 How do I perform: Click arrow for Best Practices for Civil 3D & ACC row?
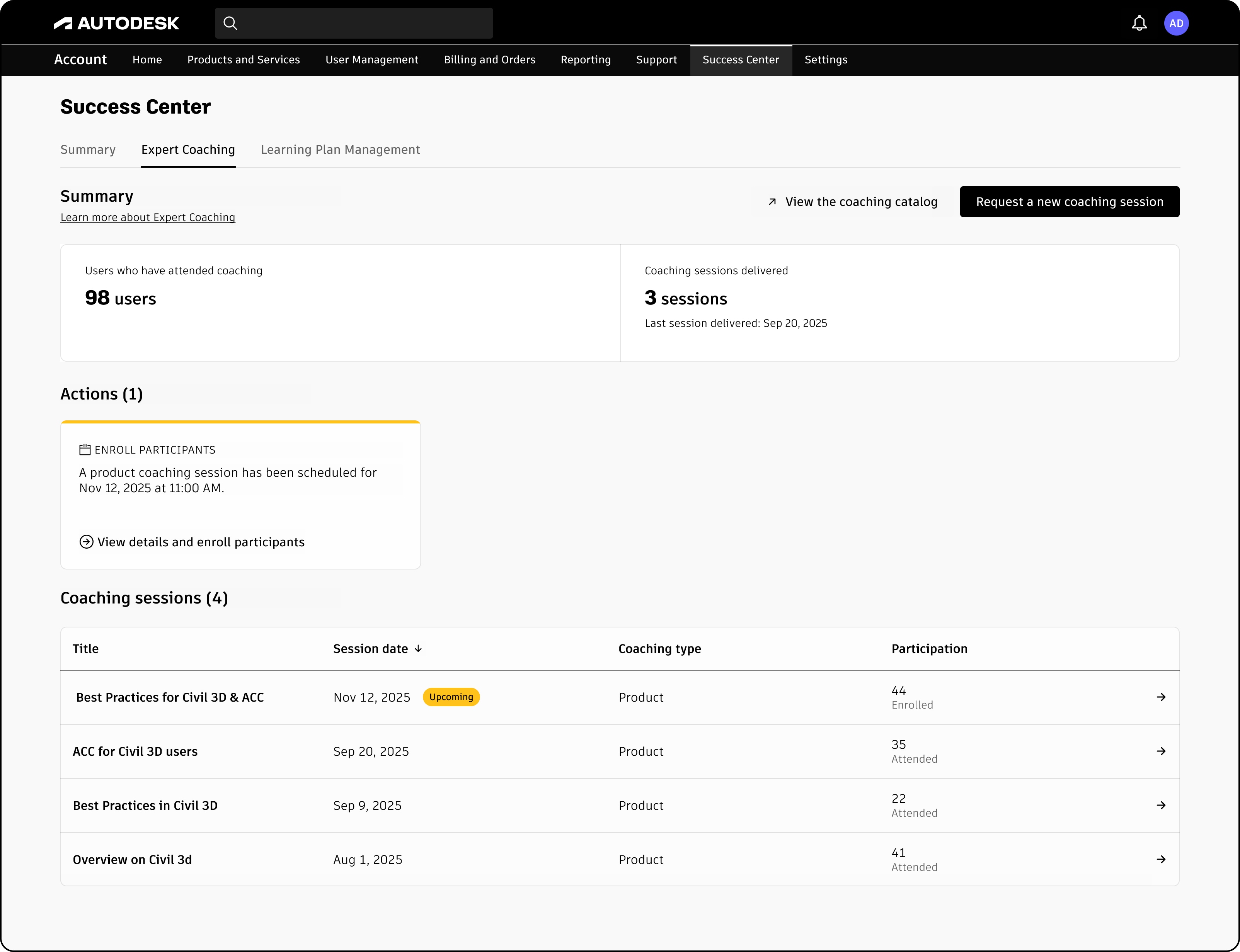point(1161,697)
